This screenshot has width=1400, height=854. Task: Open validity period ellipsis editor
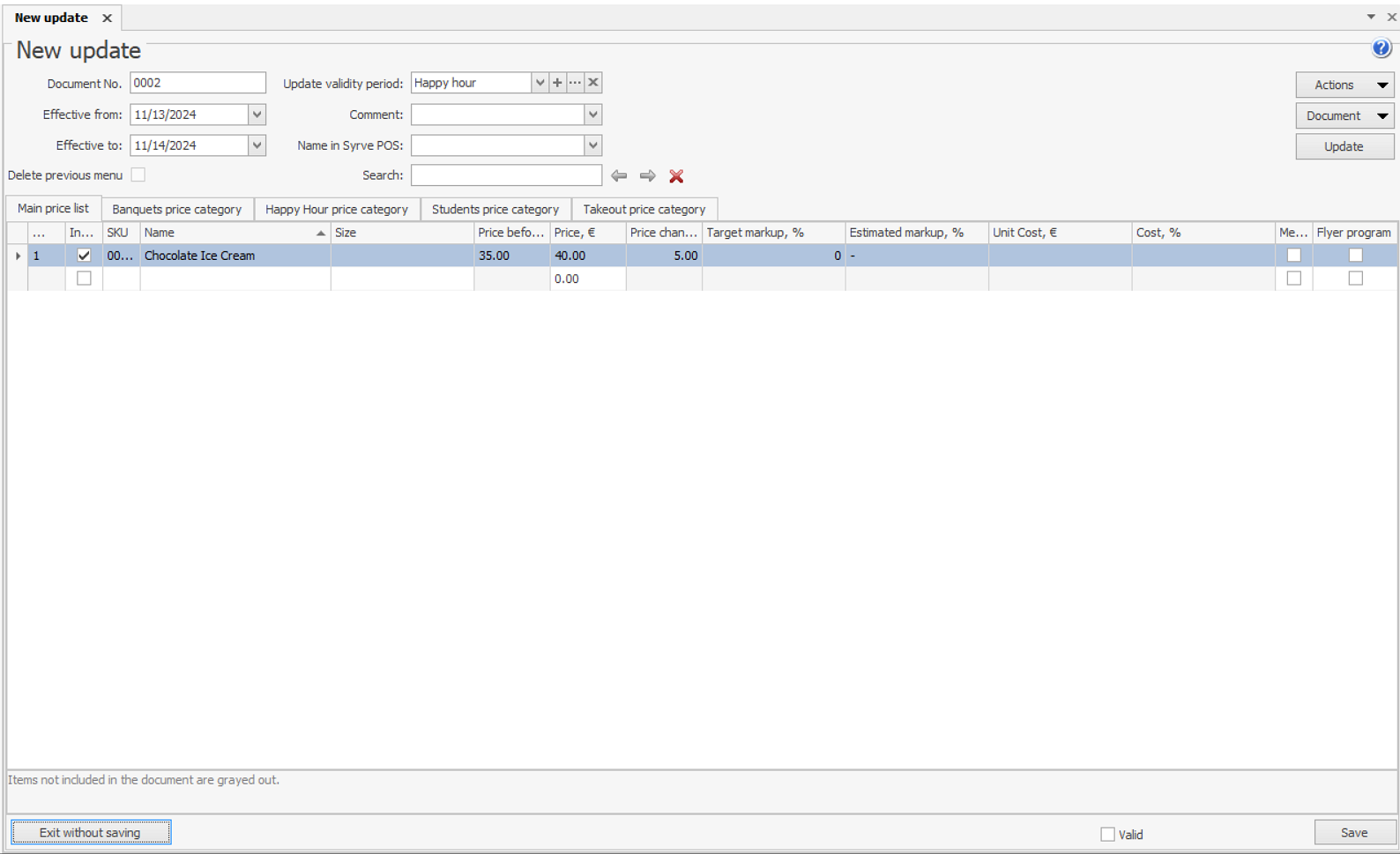coord(575,83)
